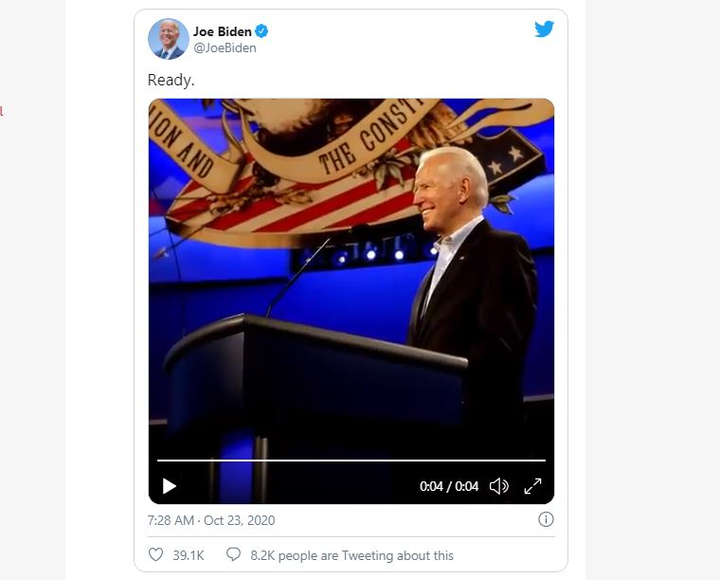Click the 39.1K like count

188,555
